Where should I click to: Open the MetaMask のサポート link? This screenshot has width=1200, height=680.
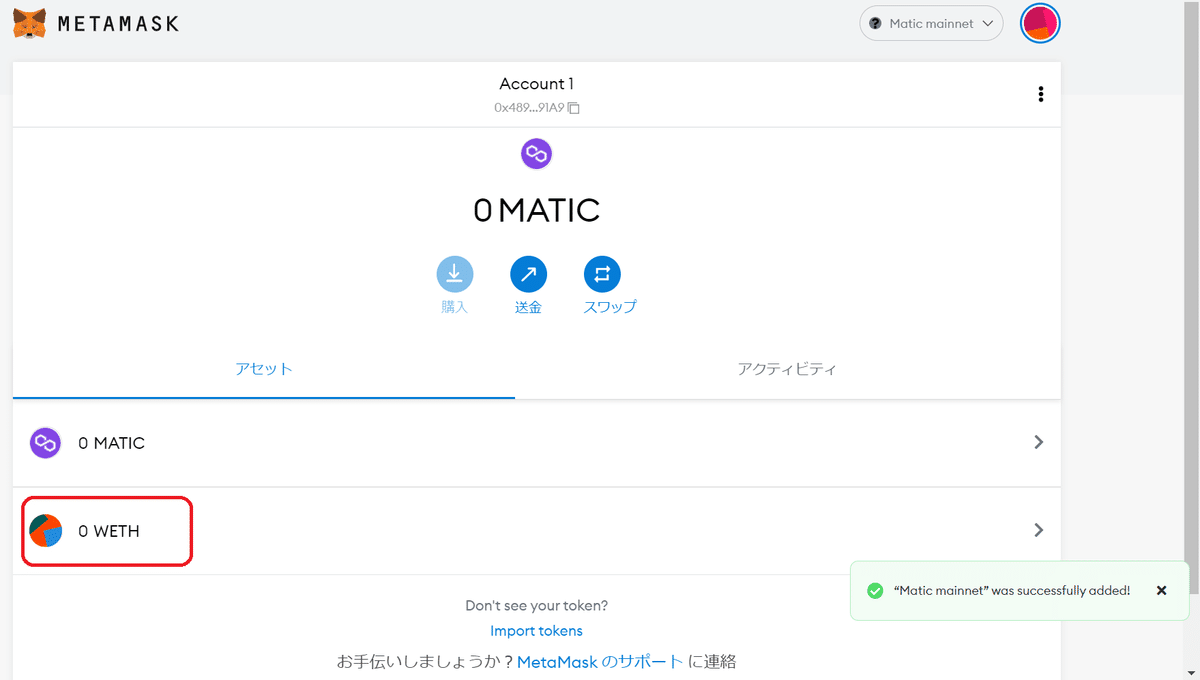click(600, 662)
